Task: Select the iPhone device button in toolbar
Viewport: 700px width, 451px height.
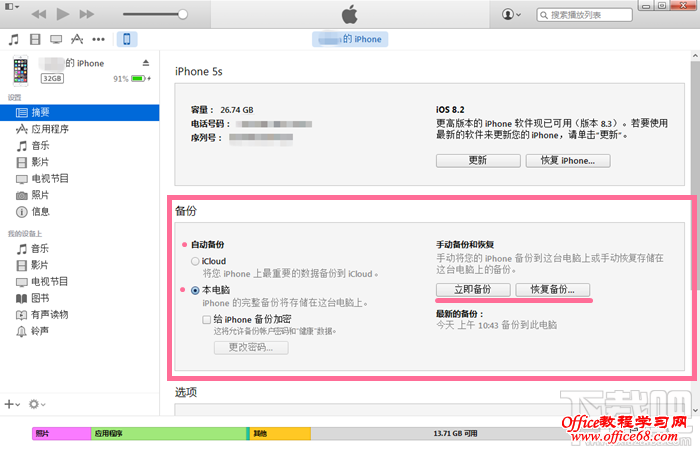Action: click(x=127, y=39)
